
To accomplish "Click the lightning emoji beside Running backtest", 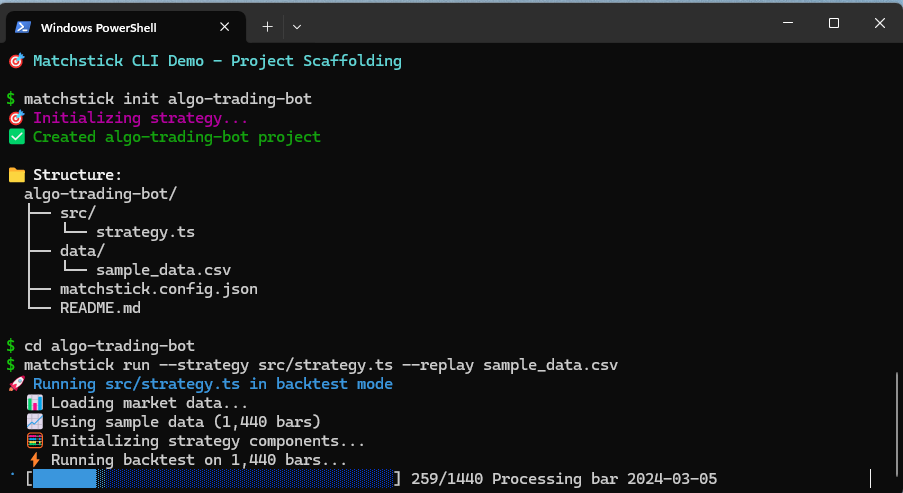I will [x=35, y=460].
